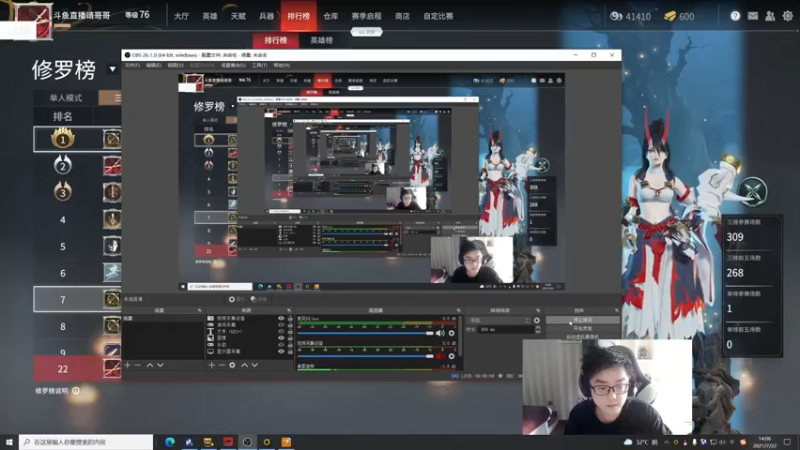800x450 pixels.
Task: Open the 仓库 warehouse tab
Action: click(x=331, y=16)
